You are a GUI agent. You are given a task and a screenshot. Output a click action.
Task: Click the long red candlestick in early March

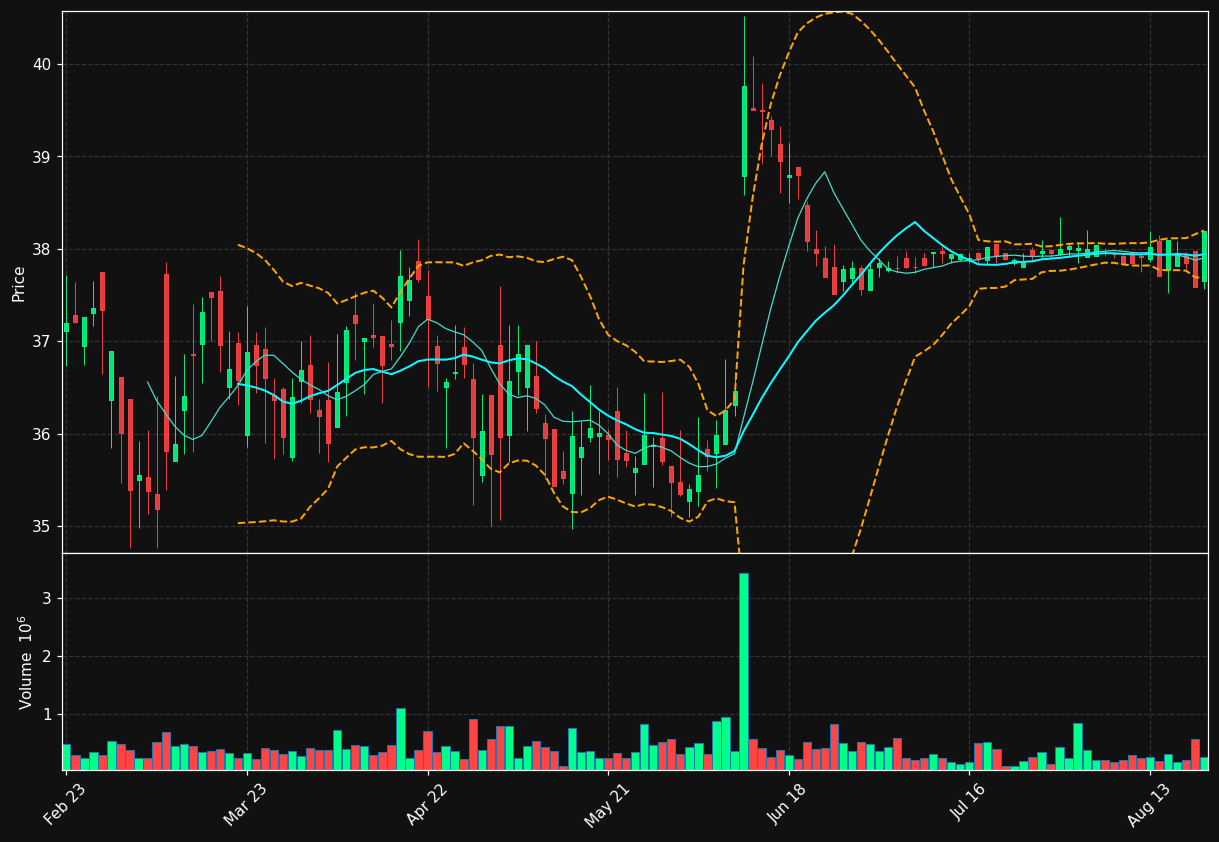click(167, 363)
